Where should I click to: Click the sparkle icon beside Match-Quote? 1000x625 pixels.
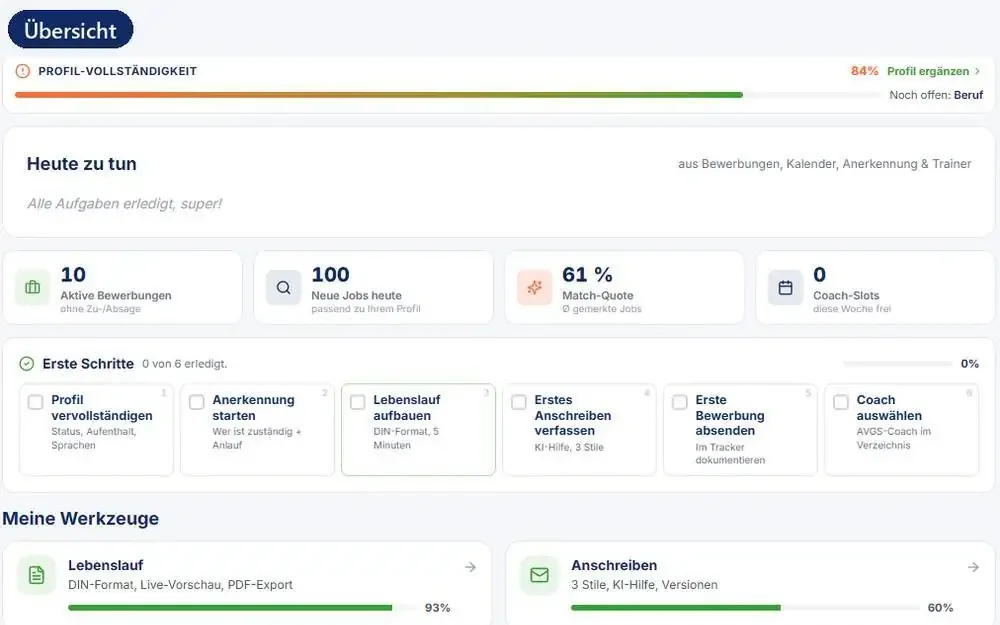click(x=534, y=288)
